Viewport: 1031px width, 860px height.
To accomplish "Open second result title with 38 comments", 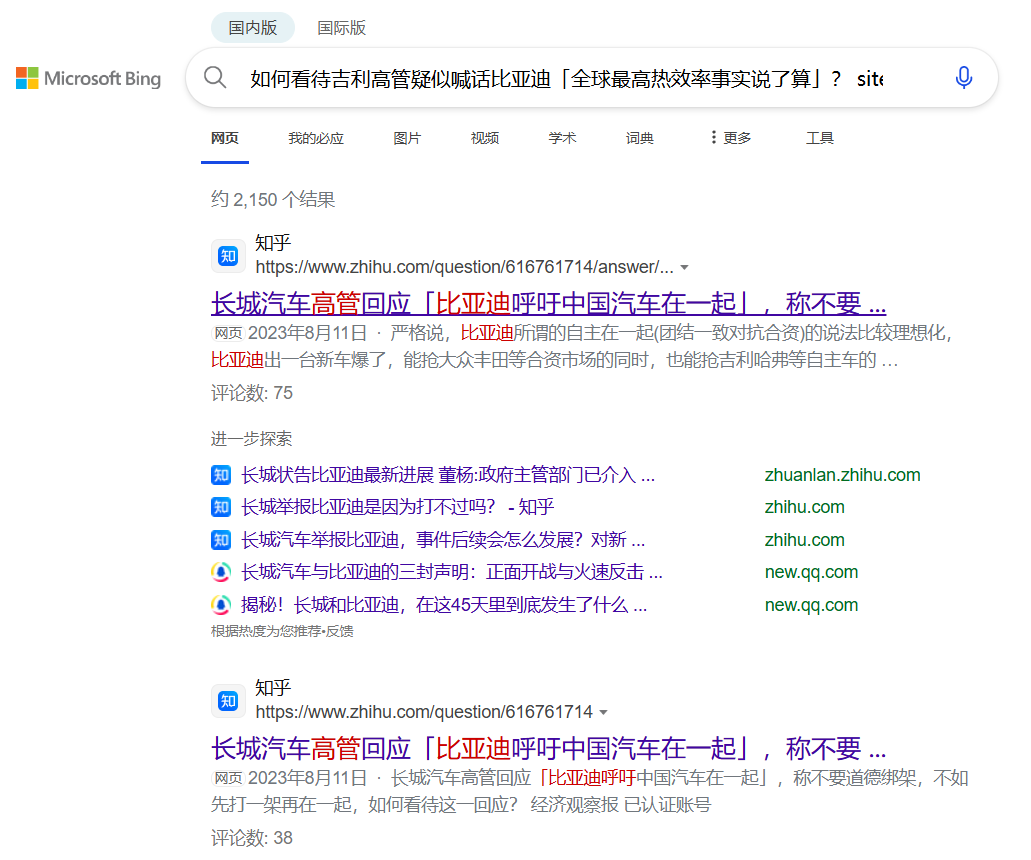I will [x=548, y=749].
